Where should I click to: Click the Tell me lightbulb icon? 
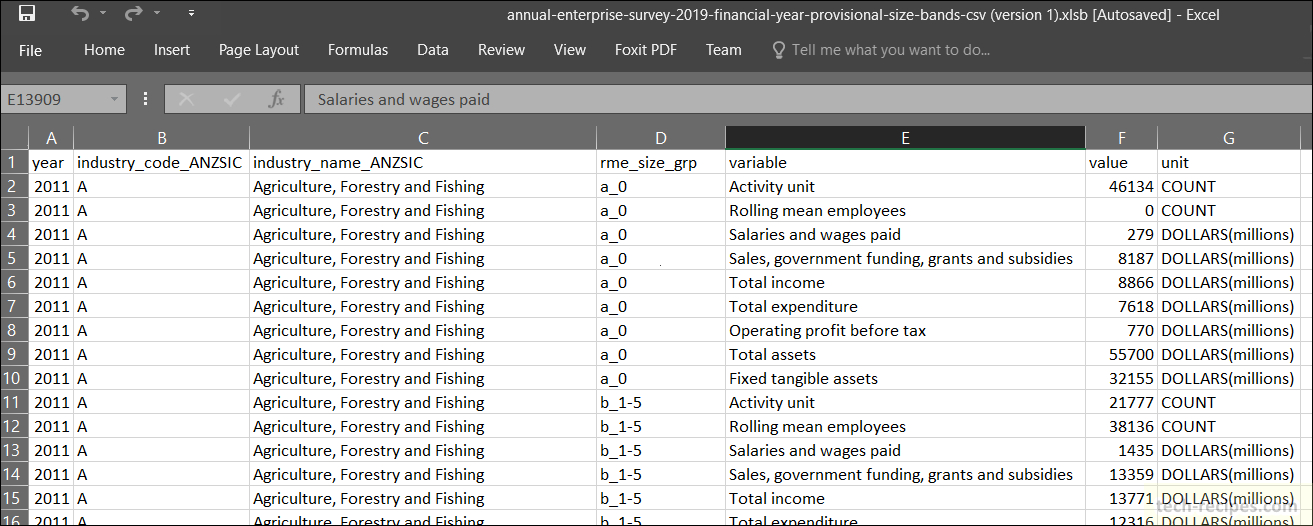point(779,50)
